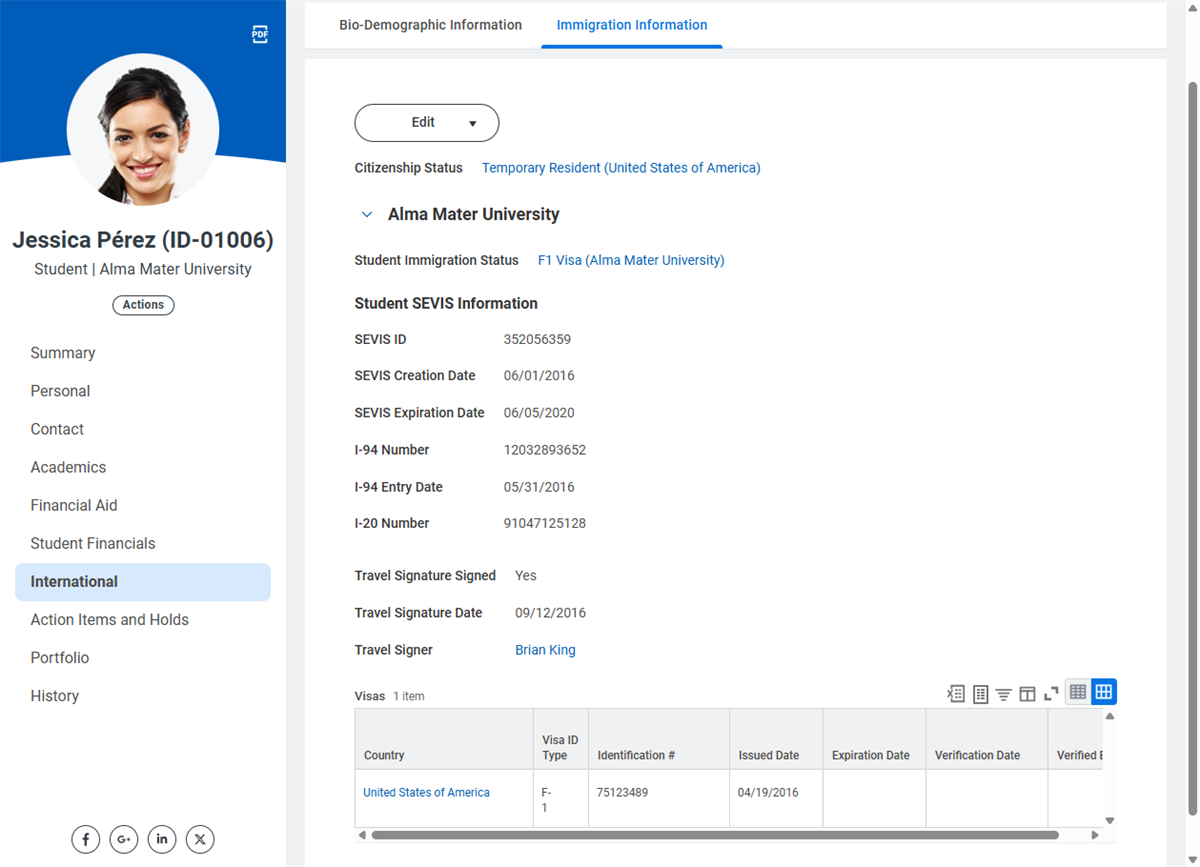Open the X social icon
The width and height of the screenshot is (1200, 867).
point(200,839)
